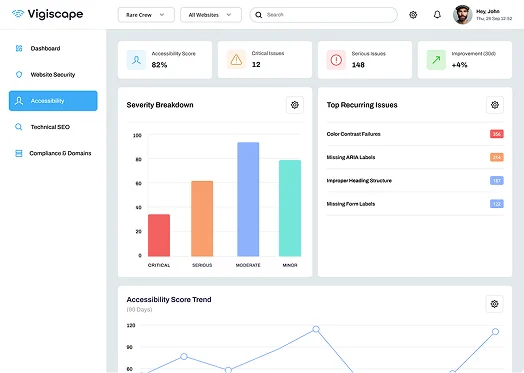The image size is (524, 373).
Task: Click the Serious Issues value 148
Action: (x=358, y=65)
